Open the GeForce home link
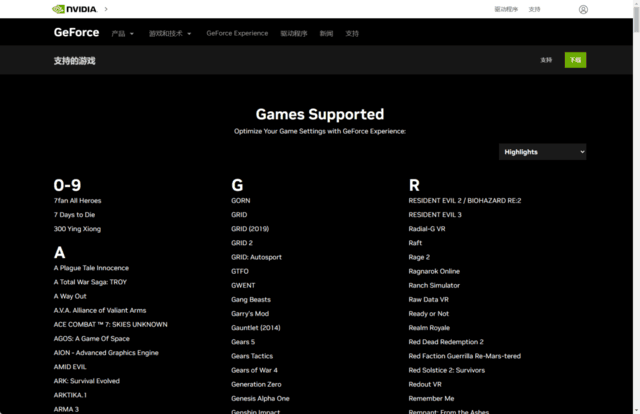Image resolution: width=640 pixels, height=414 pixels. point(76,32)
